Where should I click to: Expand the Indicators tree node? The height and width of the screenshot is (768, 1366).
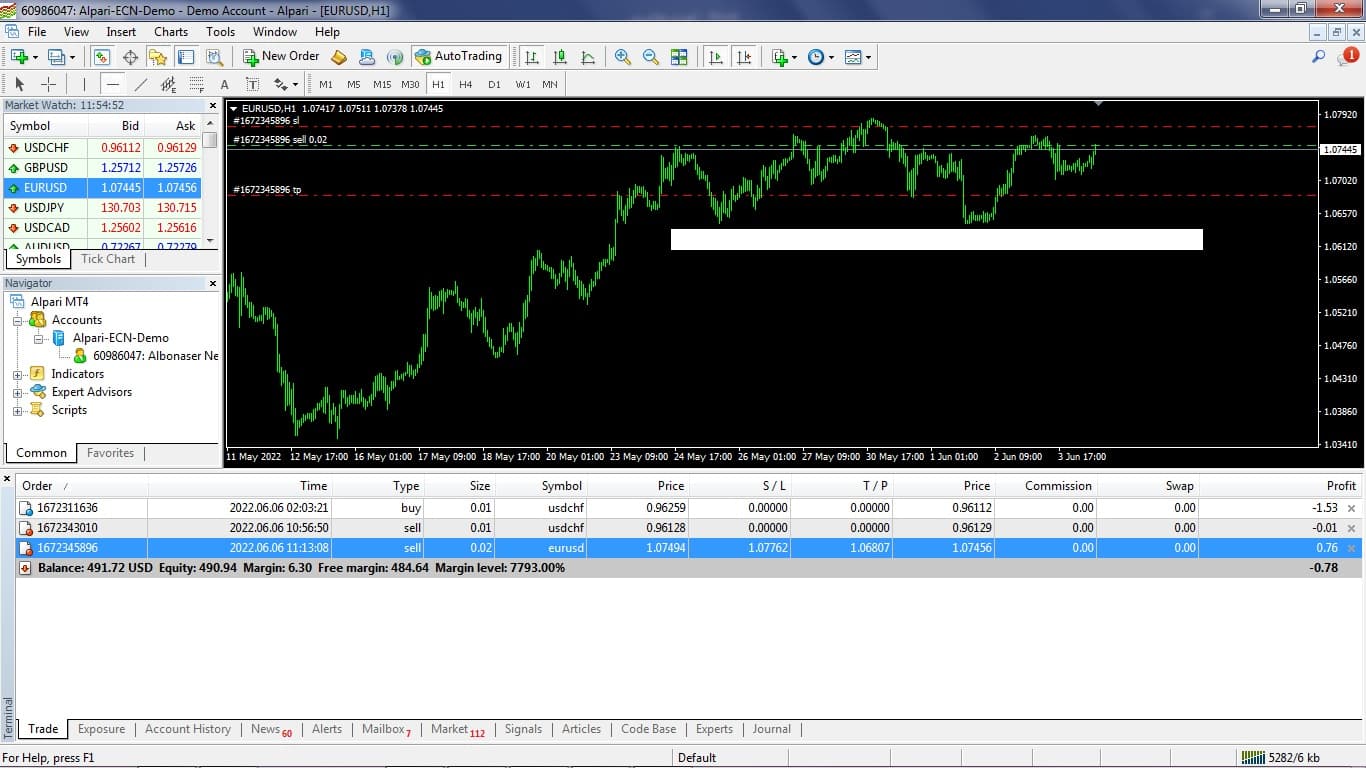click(17, 374)
